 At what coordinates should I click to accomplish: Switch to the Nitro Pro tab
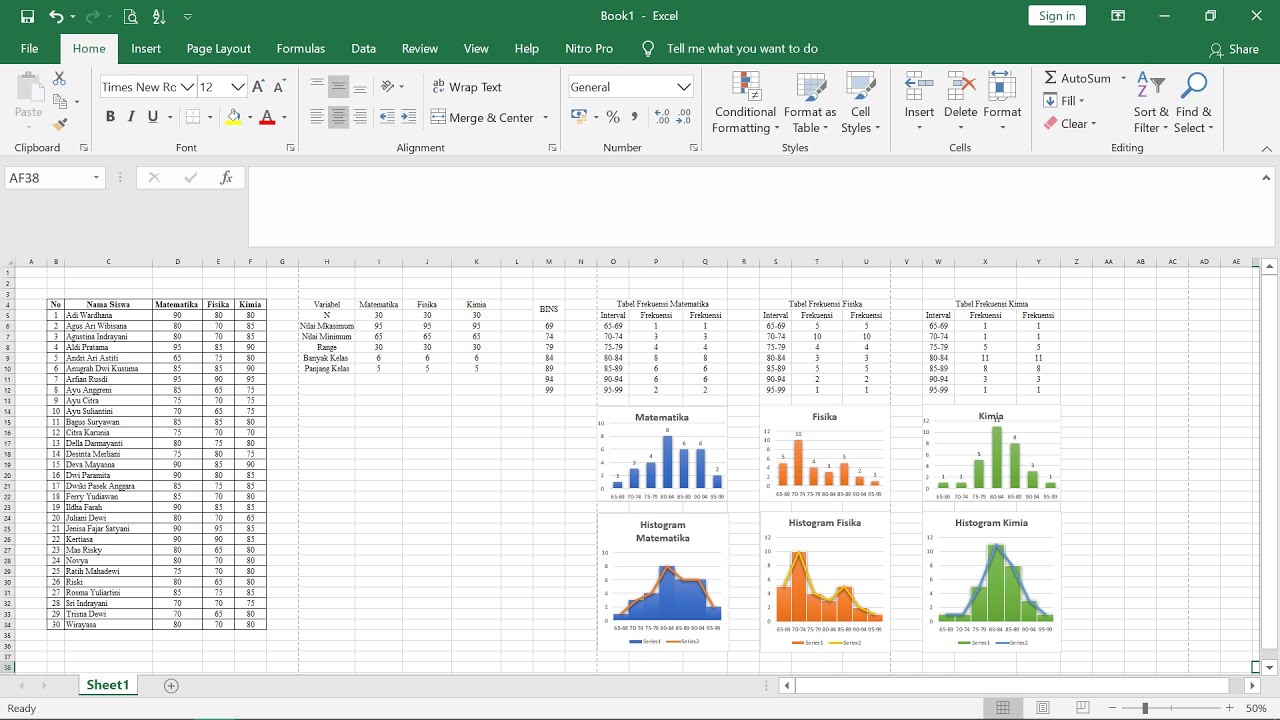coord(589,48)
